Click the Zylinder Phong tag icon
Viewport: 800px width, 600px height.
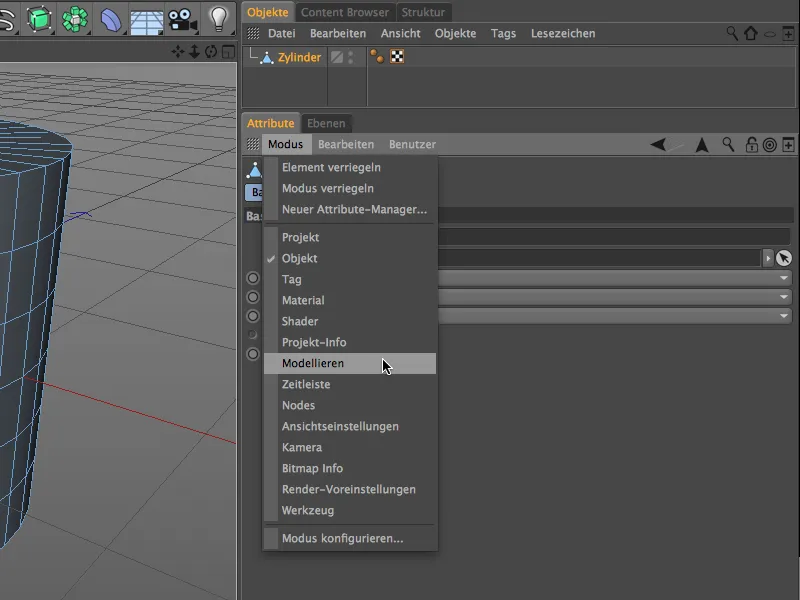tap(377, 56)
